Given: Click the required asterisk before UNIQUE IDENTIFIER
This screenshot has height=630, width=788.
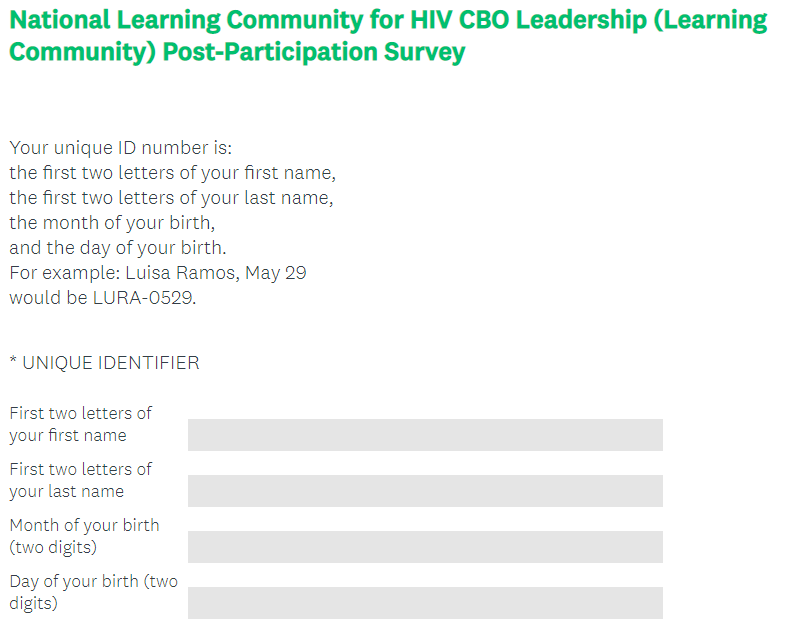Looking at the screenshot, I should 13,363.
